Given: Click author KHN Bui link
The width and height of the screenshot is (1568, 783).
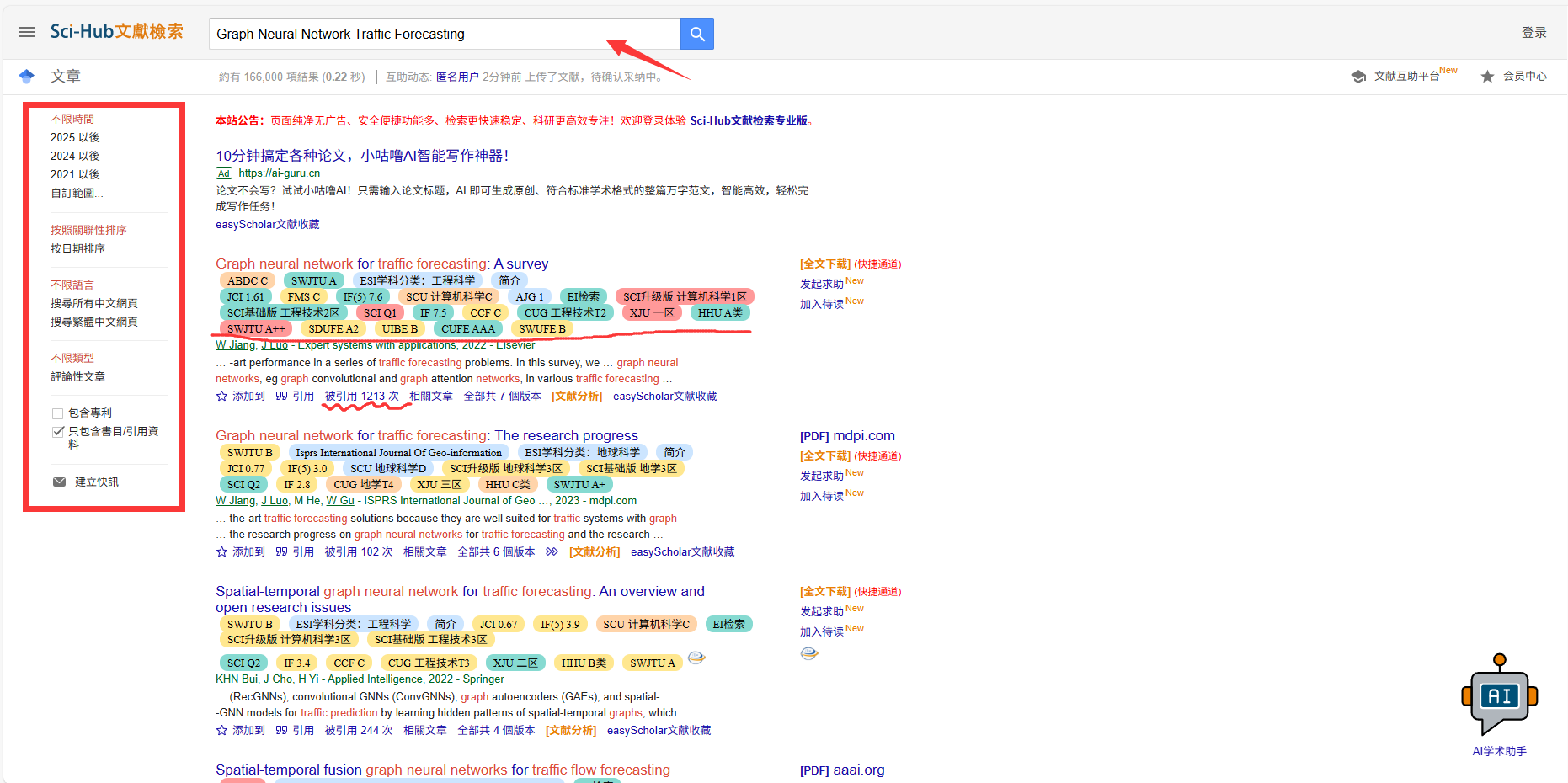Looking at the screenshot, I should click(x=237, y=679).
